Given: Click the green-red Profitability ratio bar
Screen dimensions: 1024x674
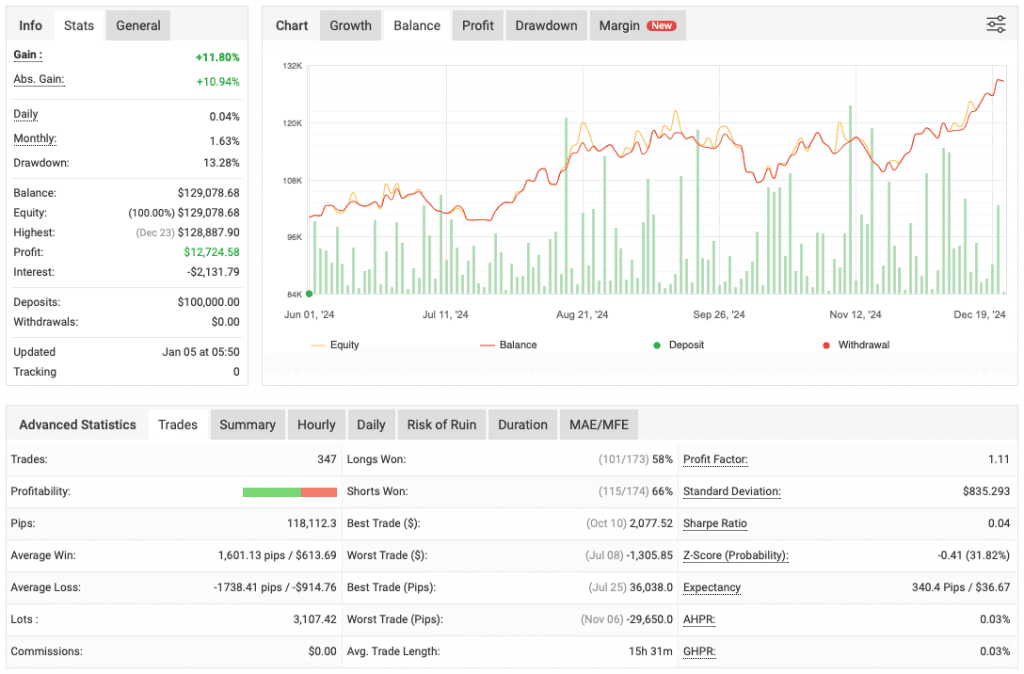Looking at the screenshot, I should [x=289, y=491].
